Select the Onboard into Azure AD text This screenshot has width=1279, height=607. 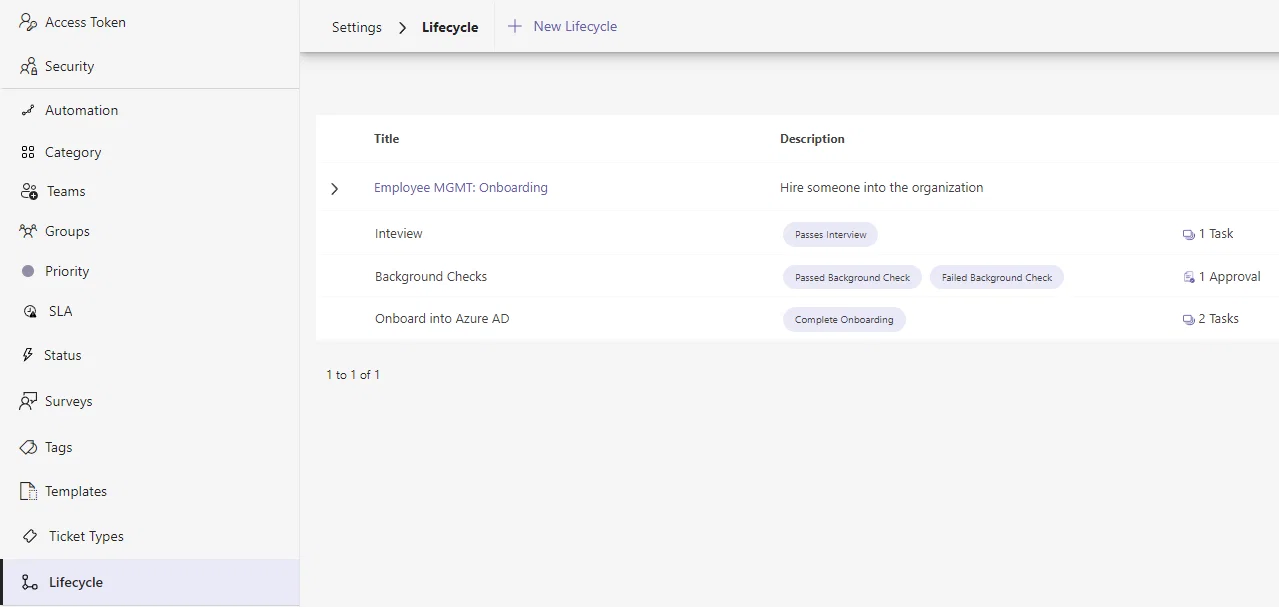pos(442,319)
